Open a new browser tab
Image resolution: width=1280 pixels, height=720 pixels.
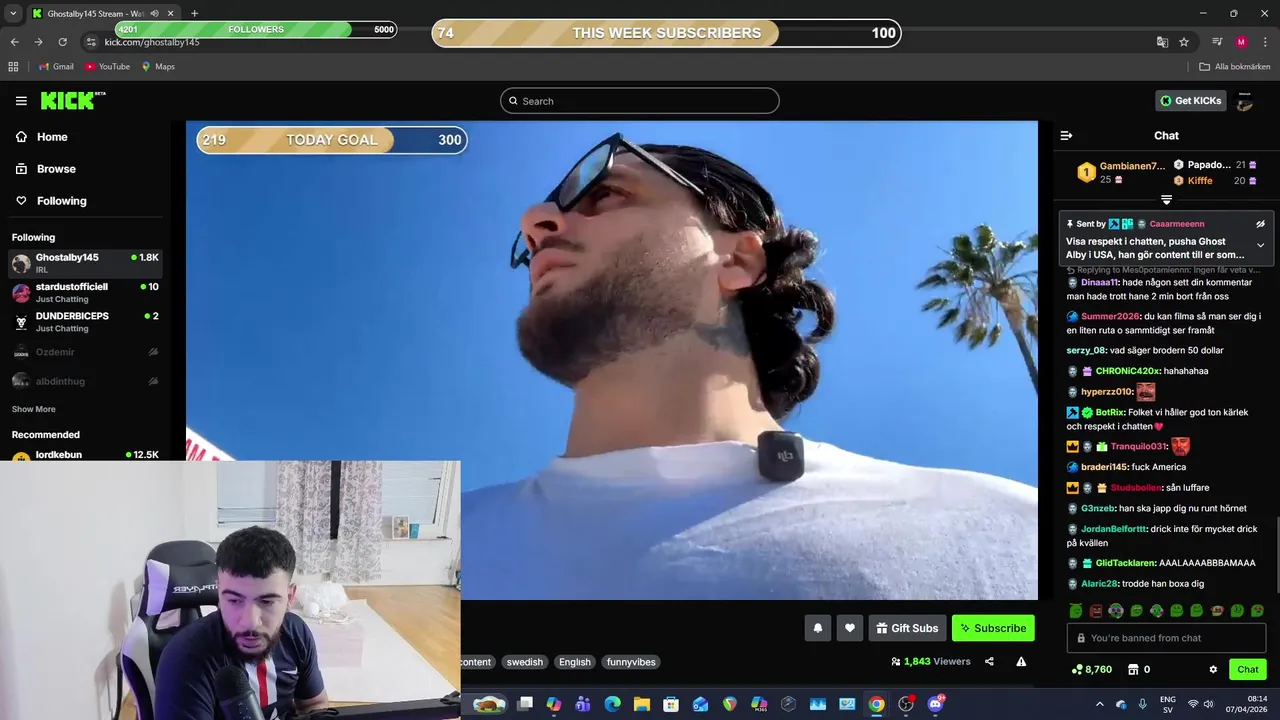194,13
